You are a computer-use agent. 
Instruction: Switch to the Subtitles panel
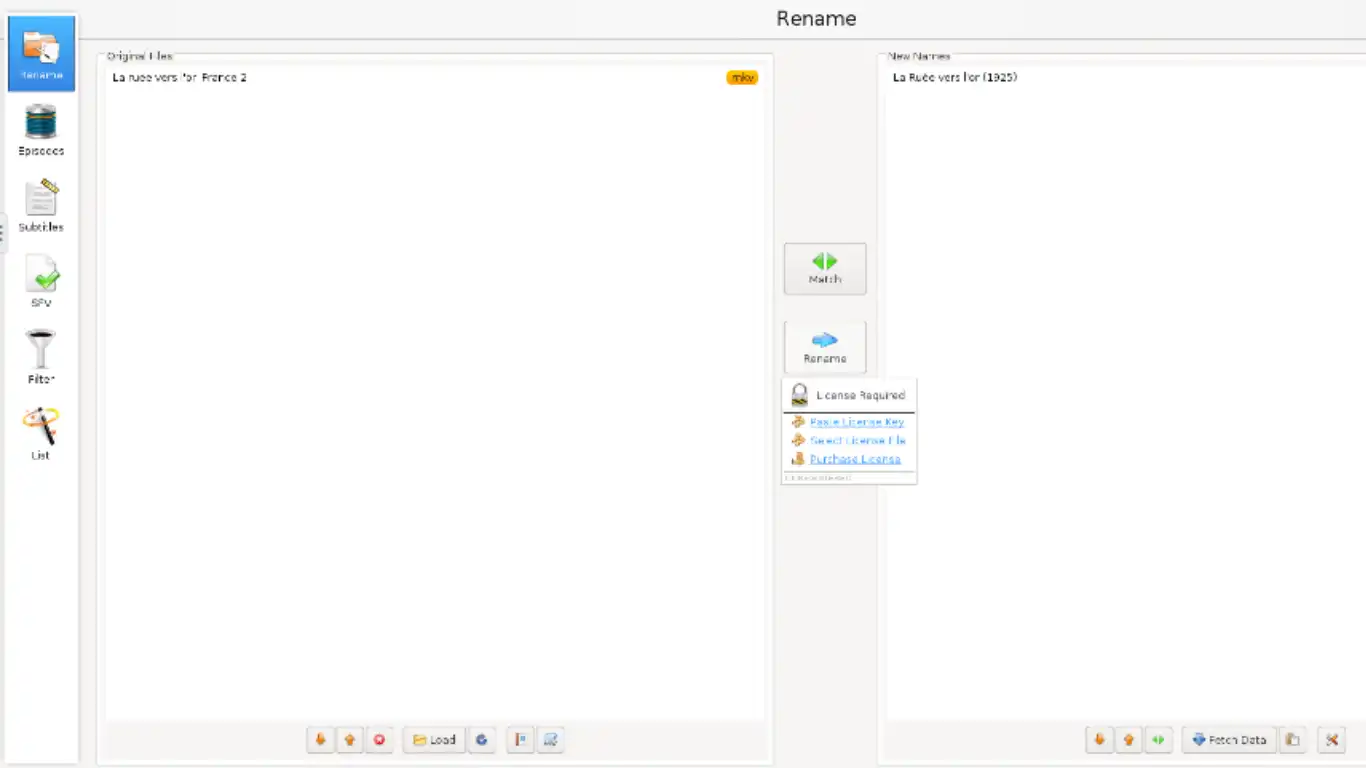41,207
